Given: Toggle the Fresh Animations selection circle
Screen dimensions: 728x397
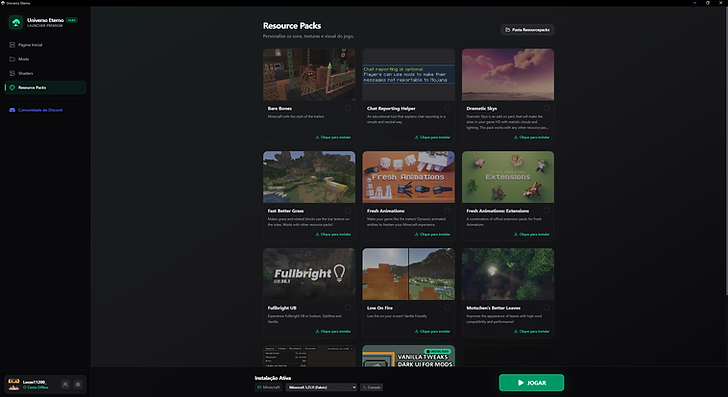Looking at the screenshot, I should pos(447,211).
